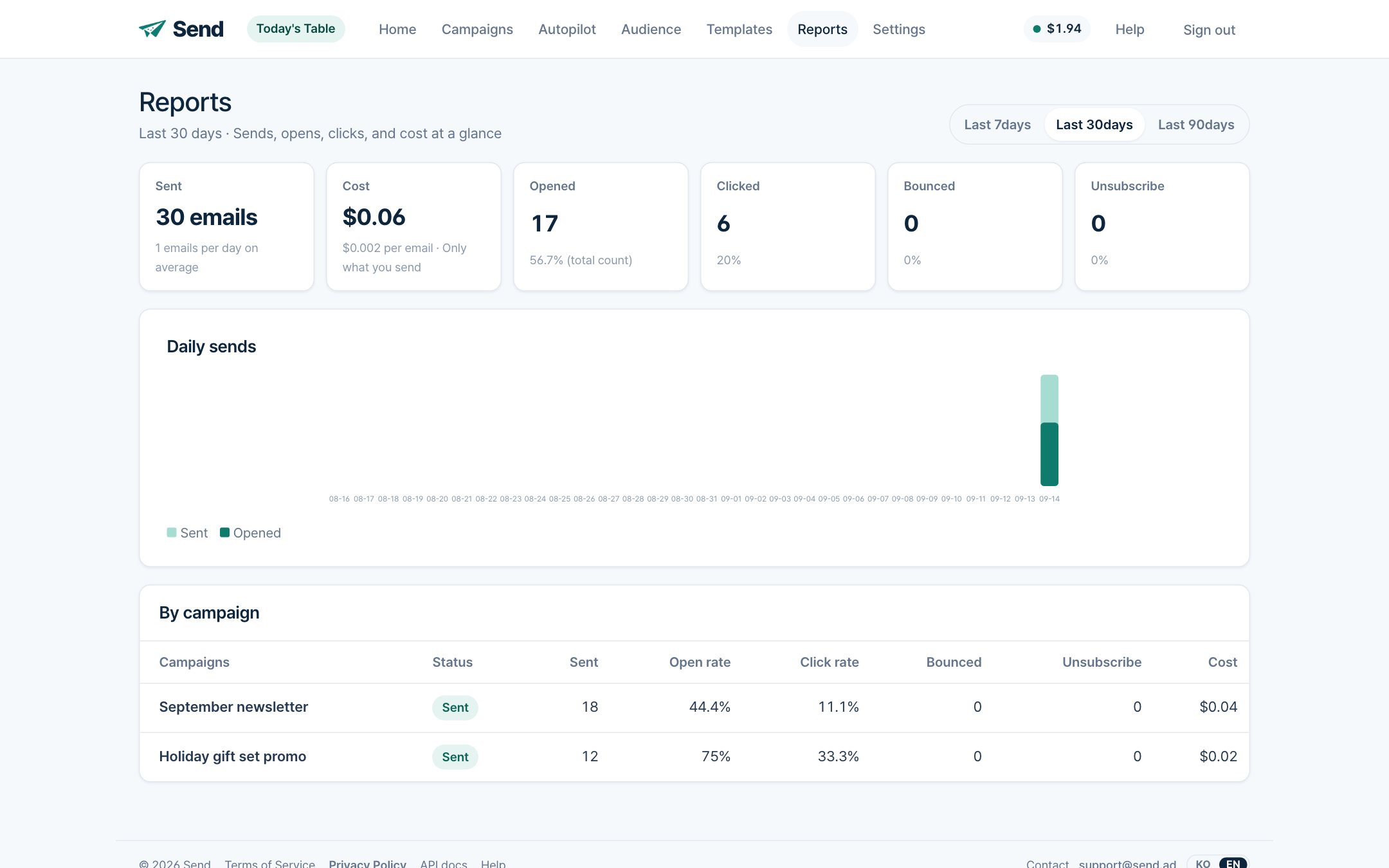Select the Last 7days range
This screenshot has height=868, width=1389.
click(997, 125)
